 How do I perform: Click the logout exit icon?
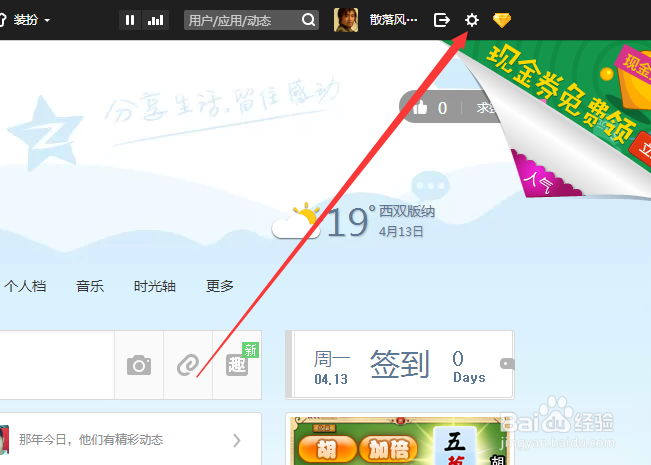pos(441,20)
